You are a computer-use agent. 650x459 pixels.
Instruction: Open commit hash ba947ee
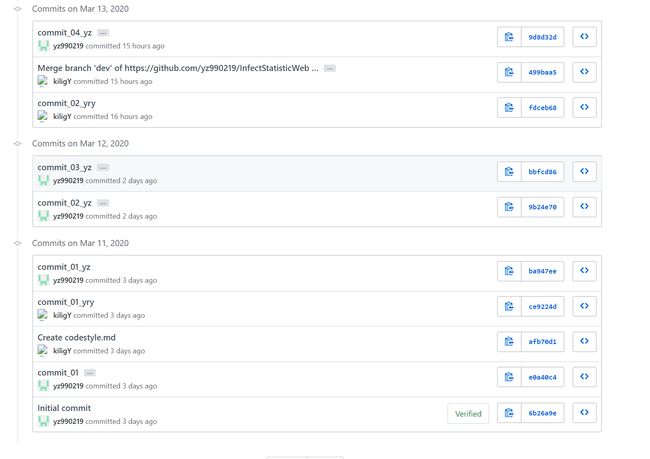click(x=543, y=271)
